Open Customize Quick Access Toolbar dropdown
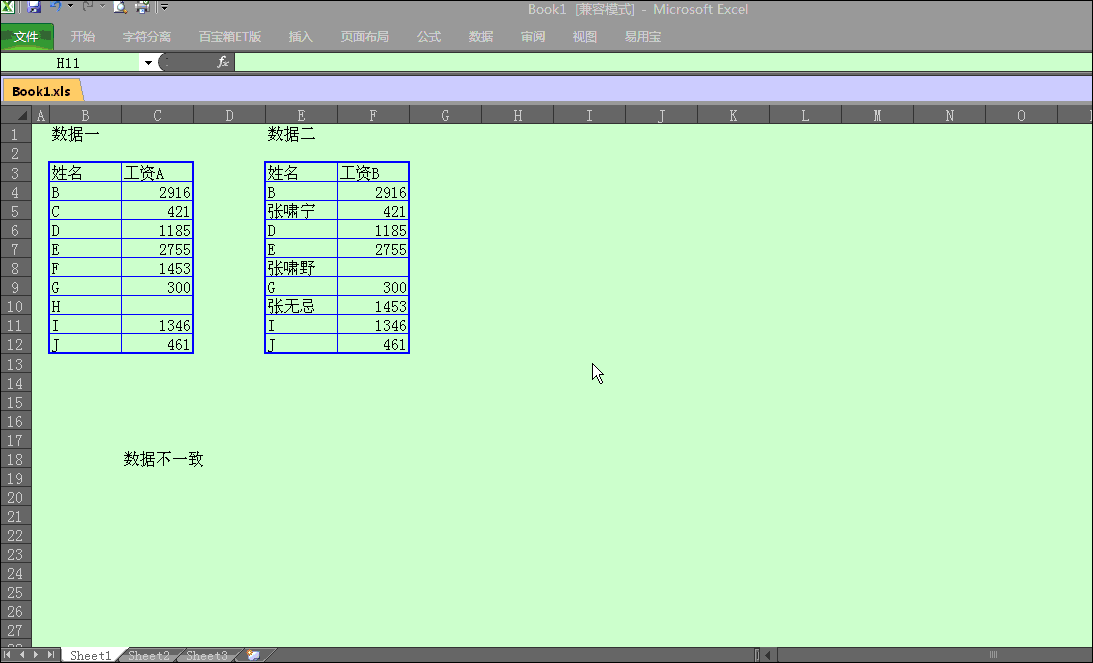Viewport: 1093px width, 663px height. tap(164, 8)
